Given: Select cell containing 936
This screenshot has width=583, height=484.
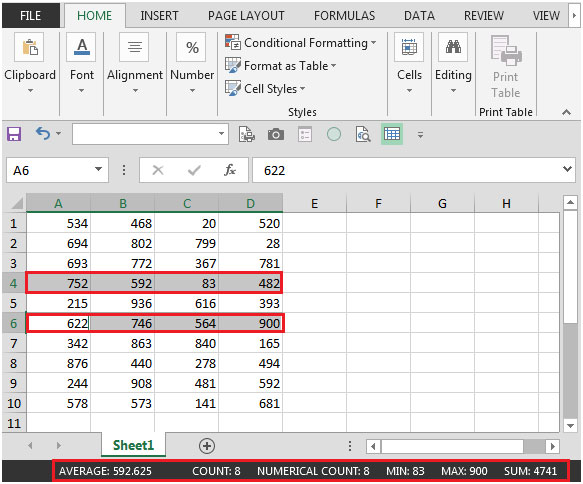Looking at the screenshot, I should (x=122, y=303).
